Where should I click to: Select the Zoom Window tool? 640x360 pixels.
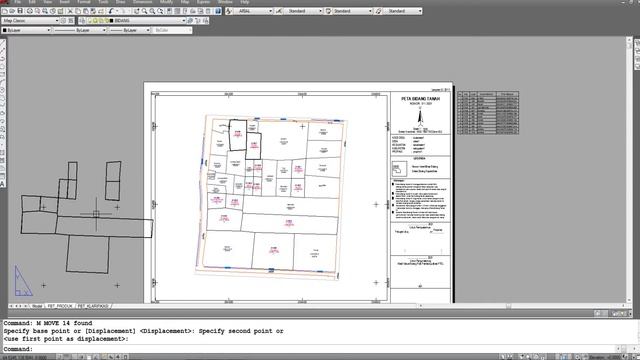[152, 11]
